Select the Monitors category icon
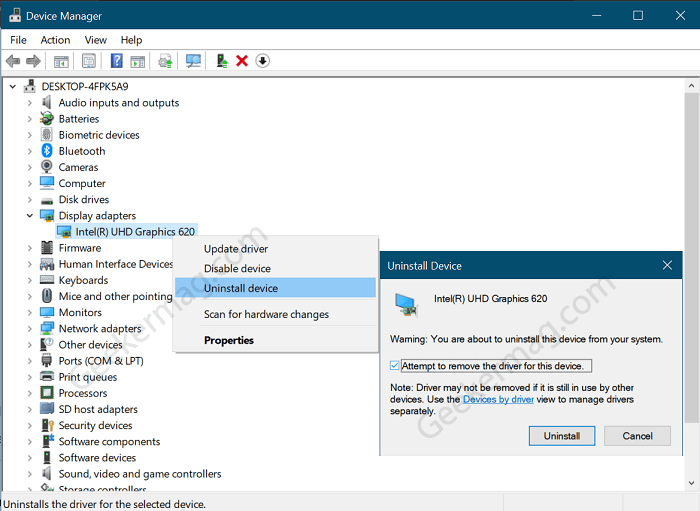700x511 pixels. (46, 312)
